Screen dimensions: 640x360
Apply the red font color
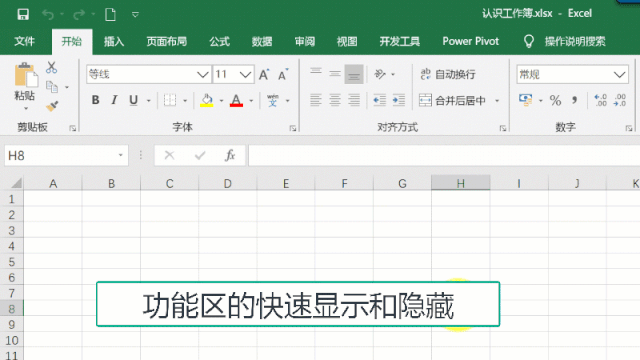pos(236,100)
